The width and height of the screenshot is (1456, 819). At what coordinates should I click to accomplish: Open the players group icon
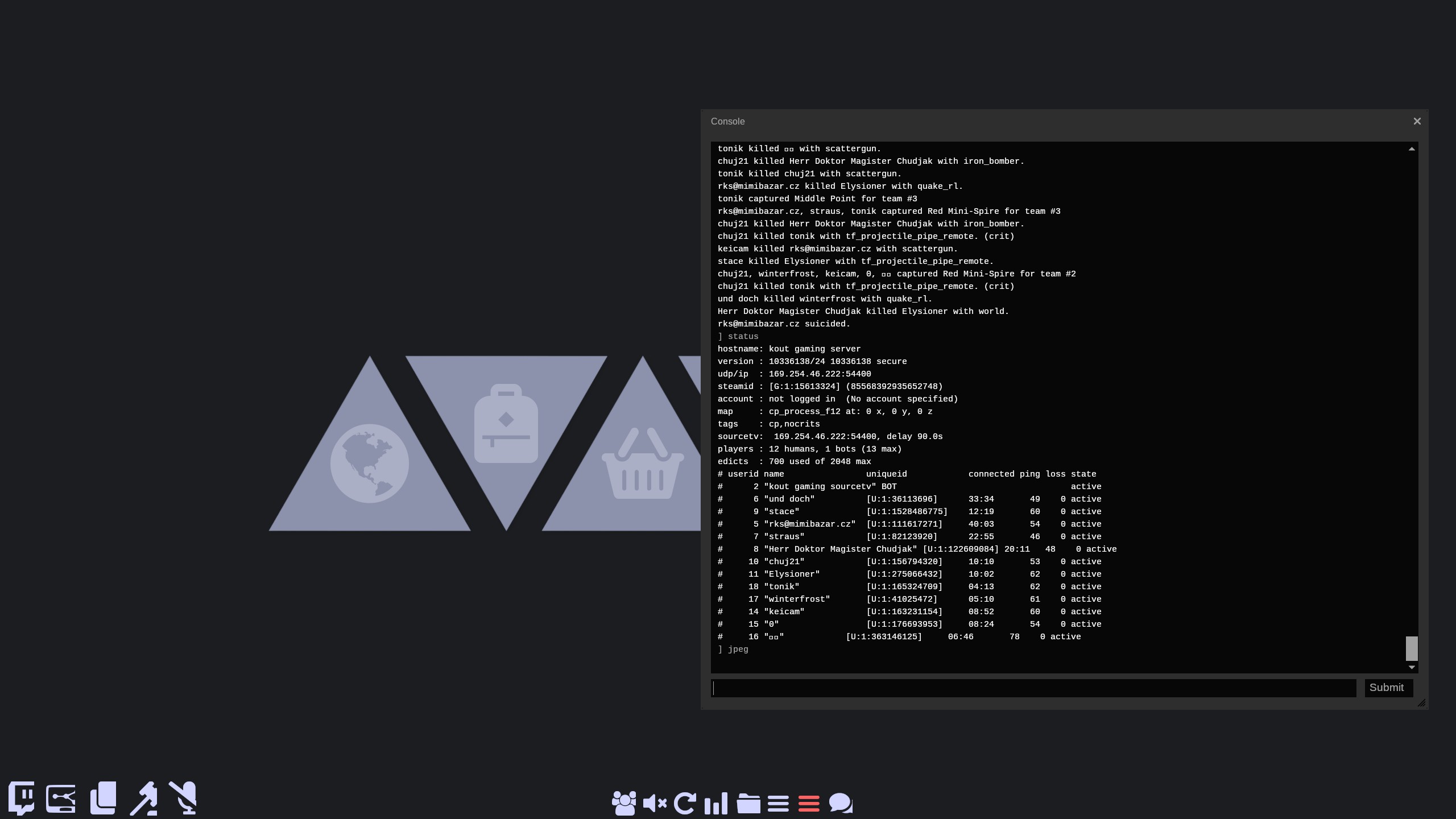624,803
